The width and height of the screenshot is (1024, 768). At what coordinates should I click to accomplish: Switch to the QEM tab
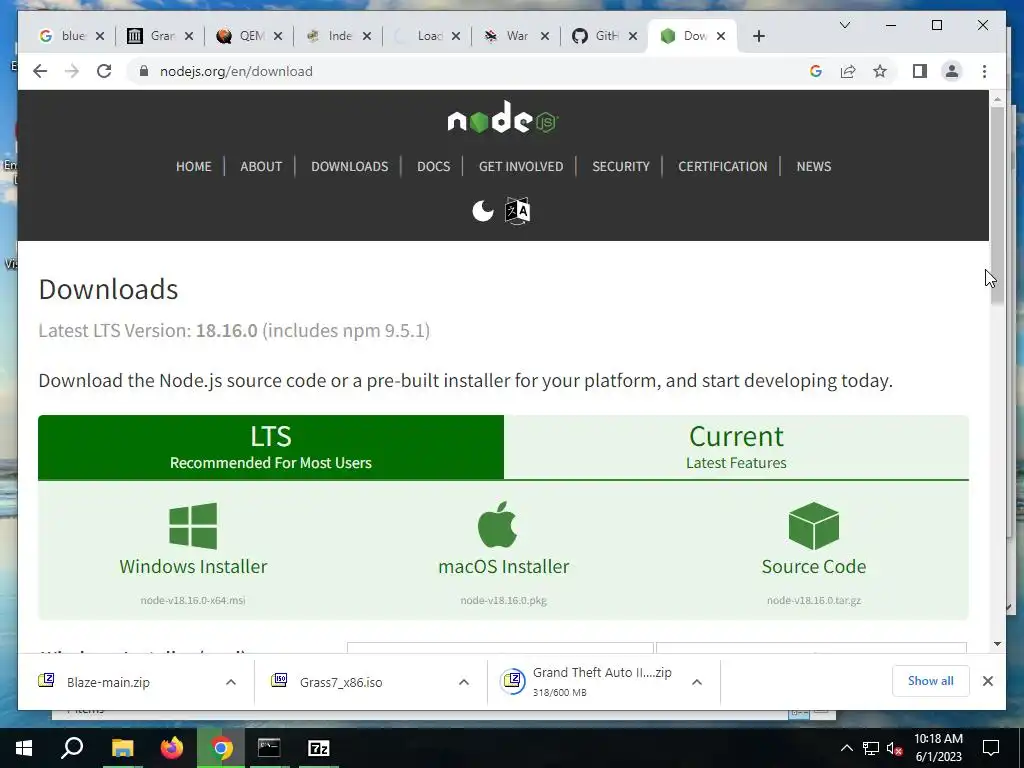click(242, 36)
